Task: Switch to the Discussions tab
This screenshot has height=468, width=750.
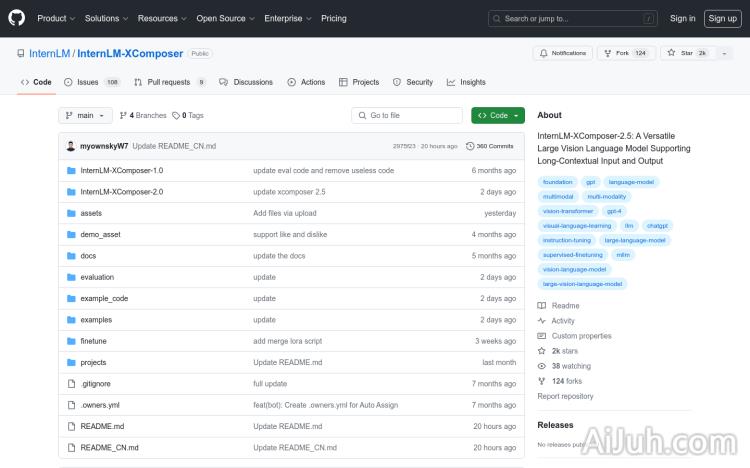Action: [246, 82]
